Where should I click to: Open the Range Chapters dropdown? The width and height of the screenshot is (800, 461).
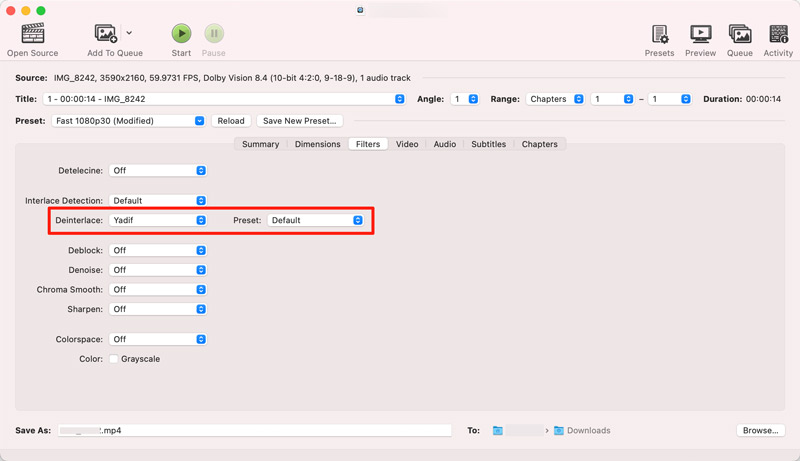(x=555, y=99)
